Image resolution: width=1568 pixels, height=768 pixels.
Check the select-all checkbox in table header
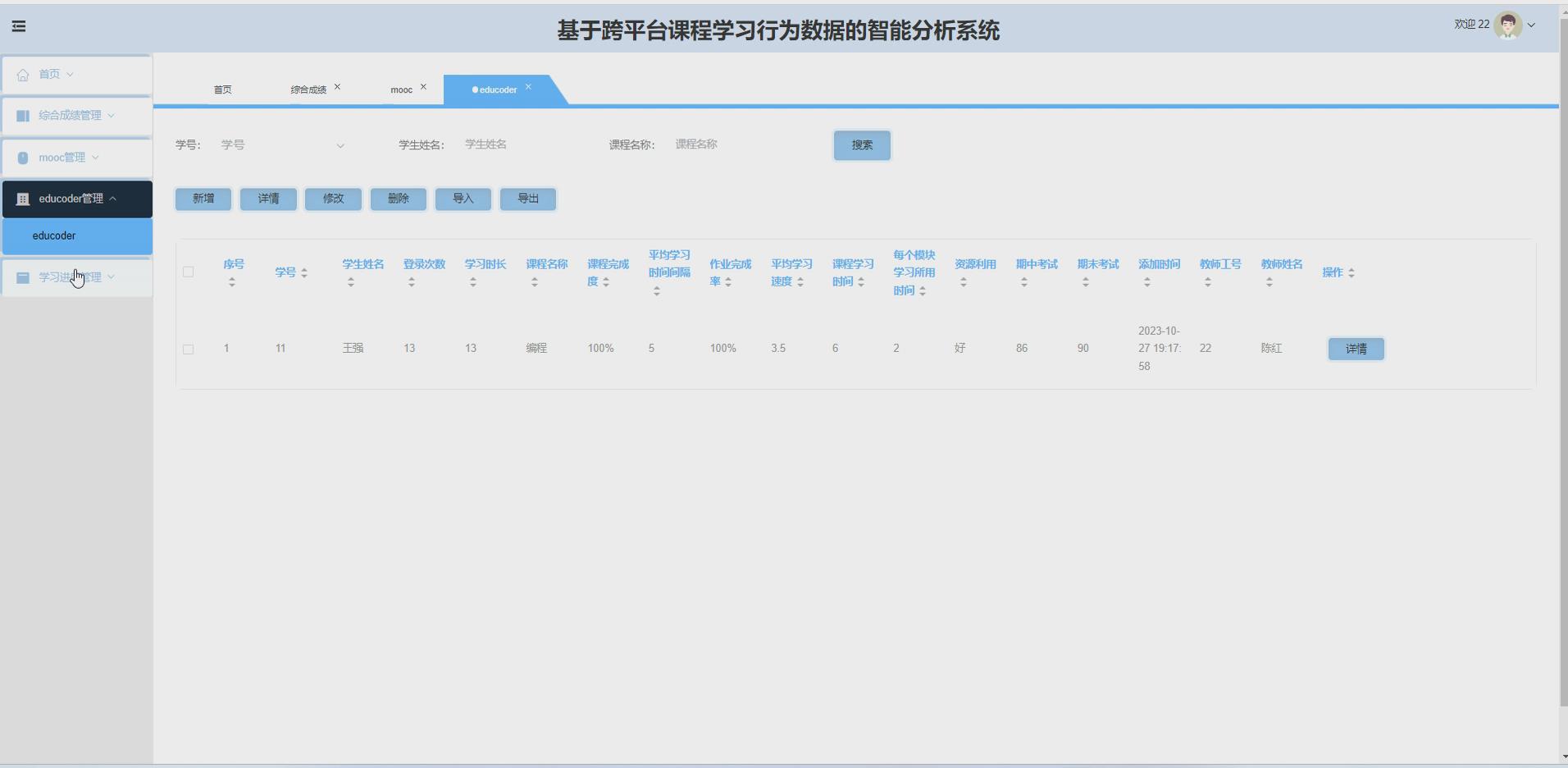pyautogui.click(x=188, y=272)
